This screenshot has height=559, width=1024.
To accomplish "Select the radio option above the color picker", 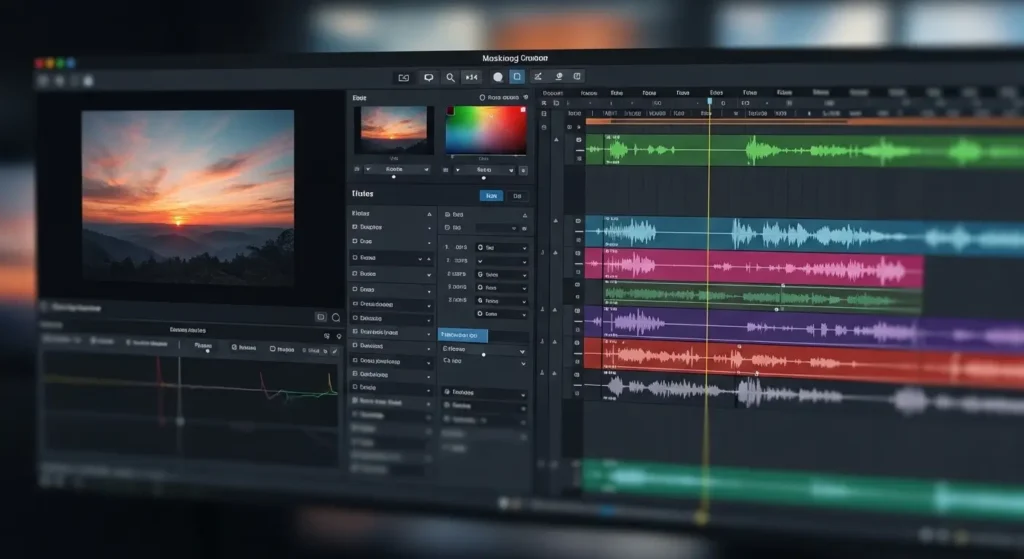I will pos(482,97).
